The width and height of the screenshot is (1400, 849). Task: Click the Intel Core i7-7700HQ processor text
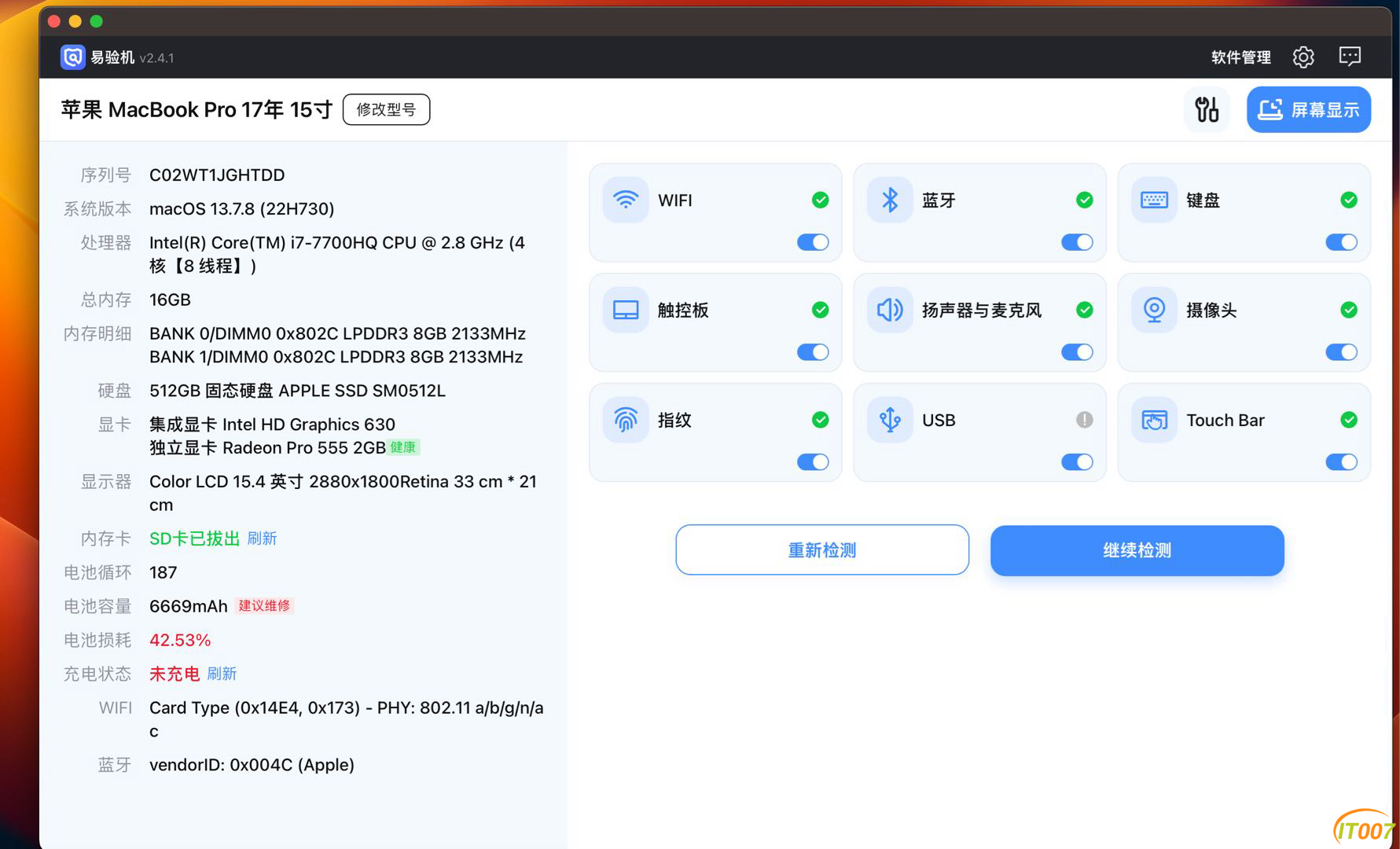337,254
